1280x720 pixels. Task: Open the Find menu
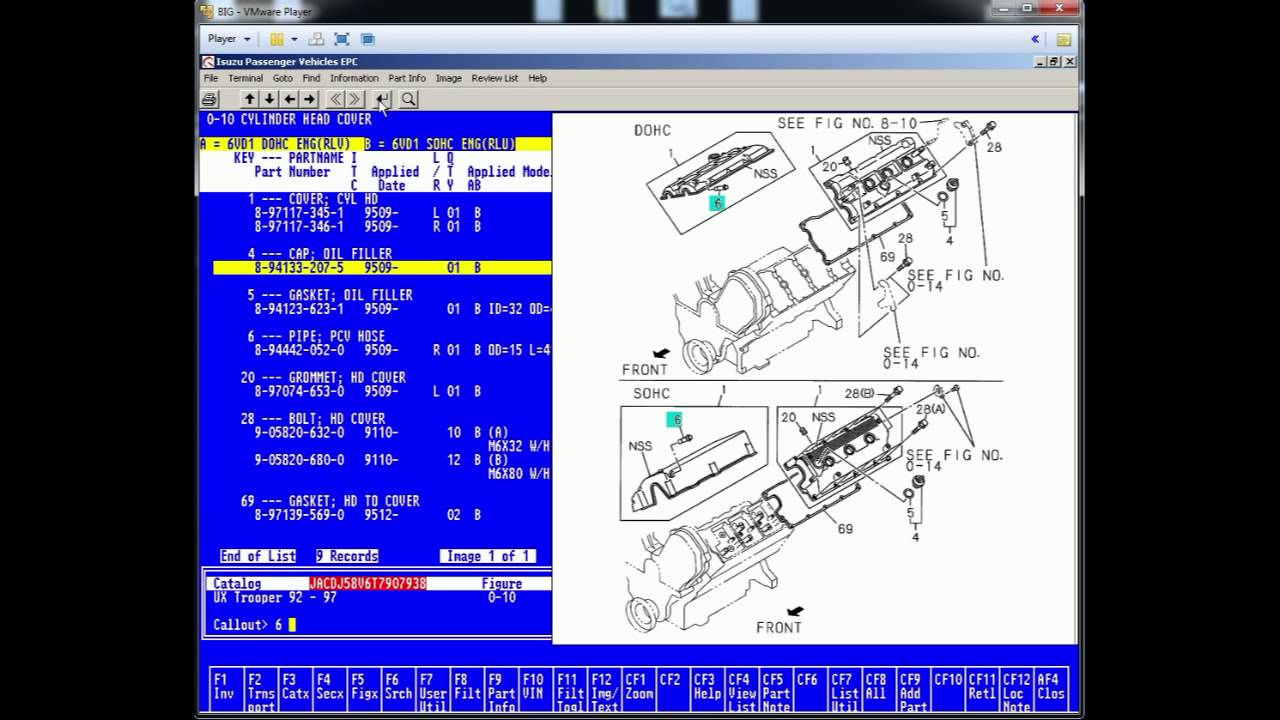click(311, 78)
